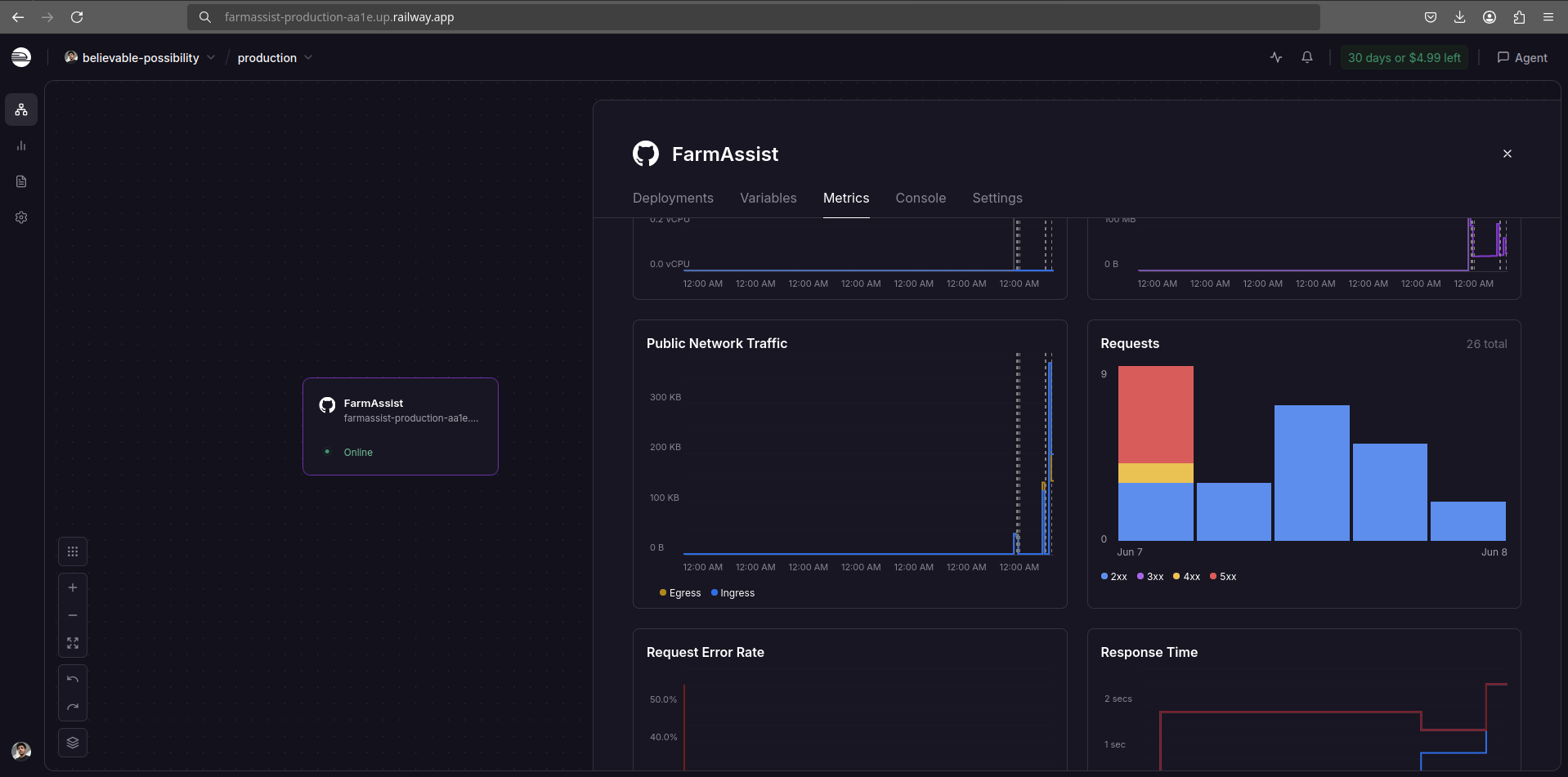Open the browser extensions icon
The image size is (1568, 777).
click(1519, 17)
